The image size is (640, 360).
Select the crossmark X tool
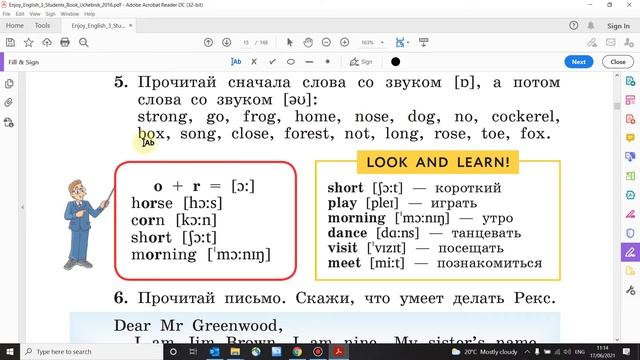pos(254,62)
